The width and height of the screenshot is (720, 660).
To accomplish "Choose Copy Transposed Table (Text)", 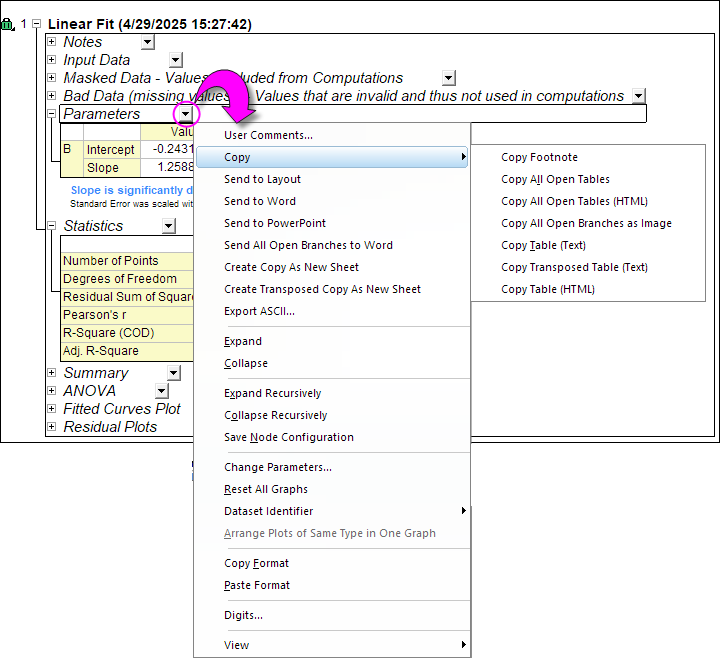I will pos(574,267).
